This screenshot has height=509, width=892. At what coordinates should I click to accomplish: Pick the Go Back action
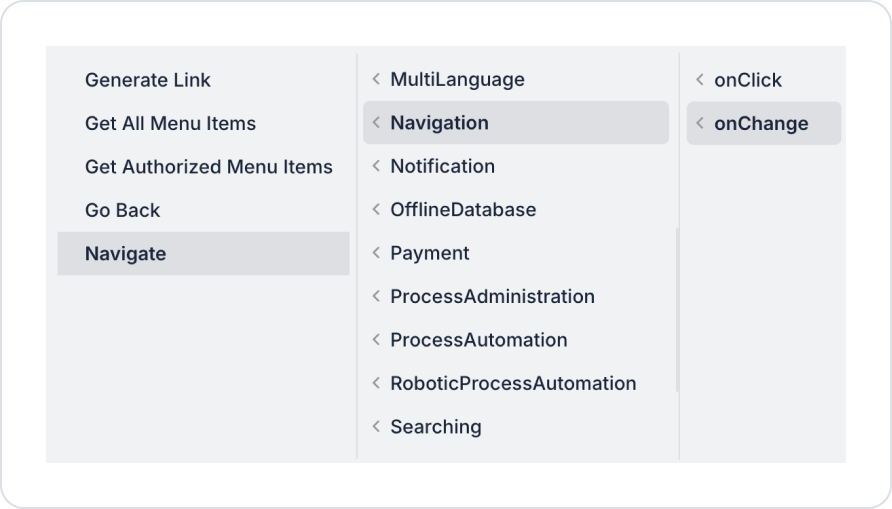(x=122, y=210)
